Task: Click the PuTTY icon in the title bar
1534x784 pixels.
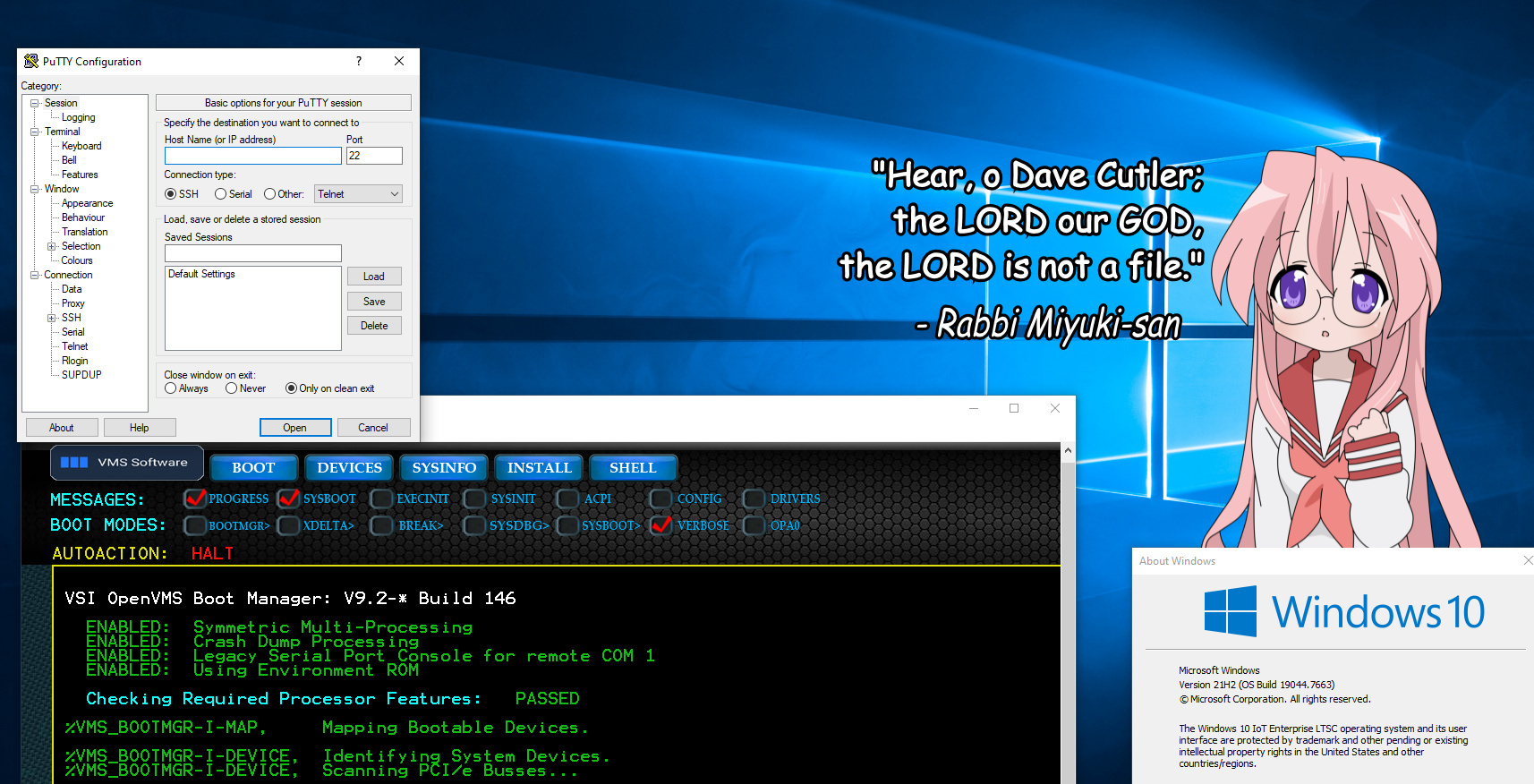Action: [x=31, y=61]
